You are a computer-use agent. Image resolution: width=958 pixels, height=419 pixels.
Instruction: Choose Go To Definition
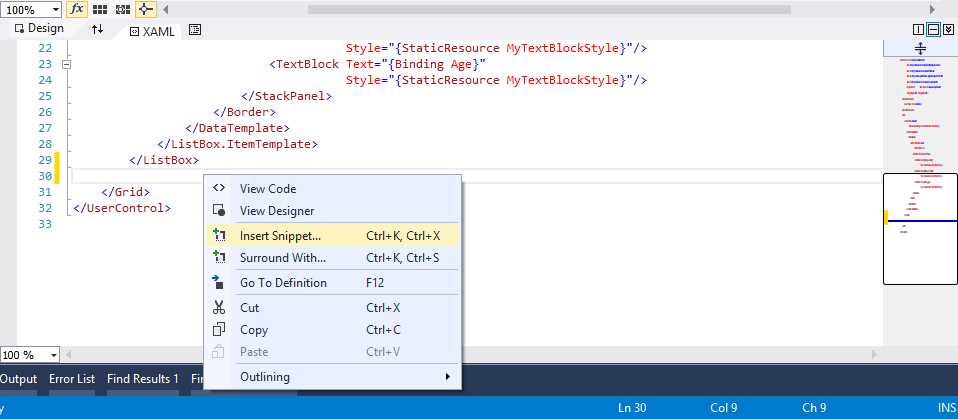(x=332, y=283)
